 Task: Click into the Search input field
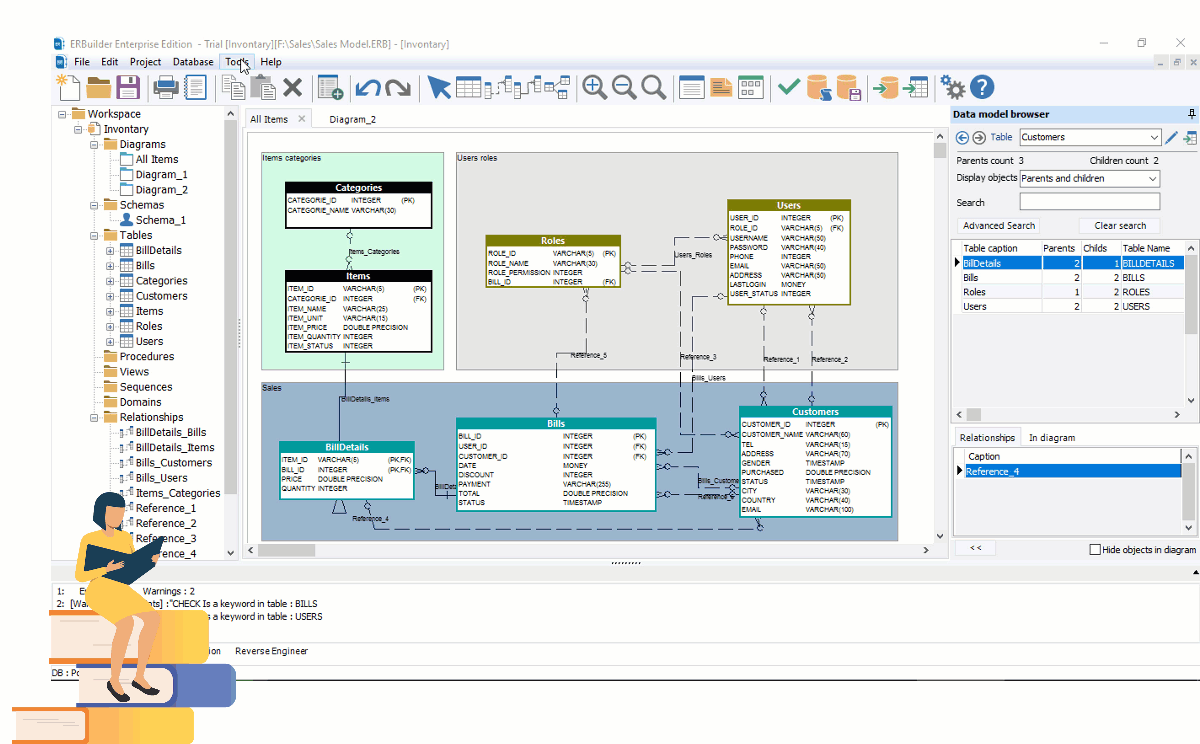1089,202
